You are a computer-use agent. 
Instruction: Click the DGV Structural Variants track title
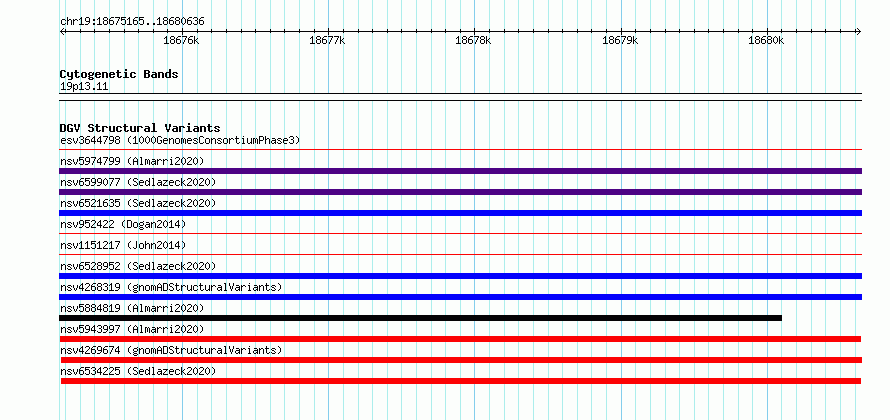coord(140,128)
